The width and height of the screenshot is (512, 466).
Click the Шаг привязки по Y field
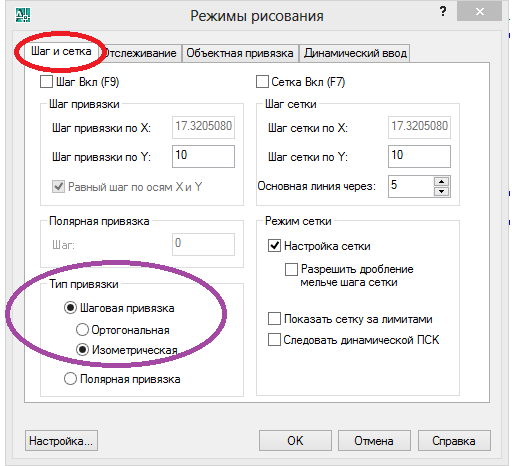point(203,156)
